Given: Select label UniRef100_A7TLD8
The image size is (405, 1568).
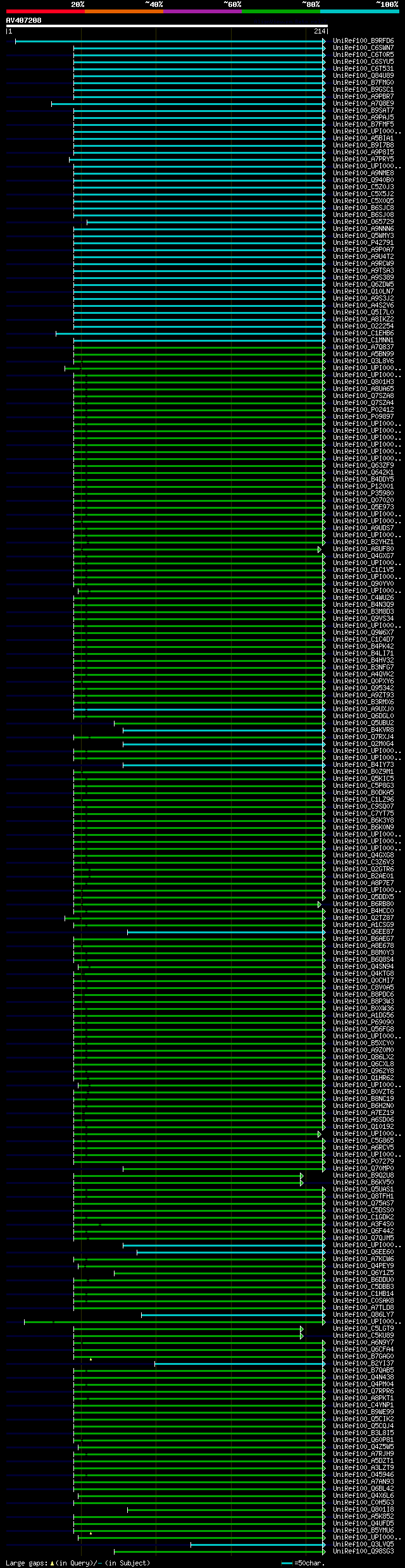Looking at the screenshot, I should pyautogui.click(x=363, y=1308).
